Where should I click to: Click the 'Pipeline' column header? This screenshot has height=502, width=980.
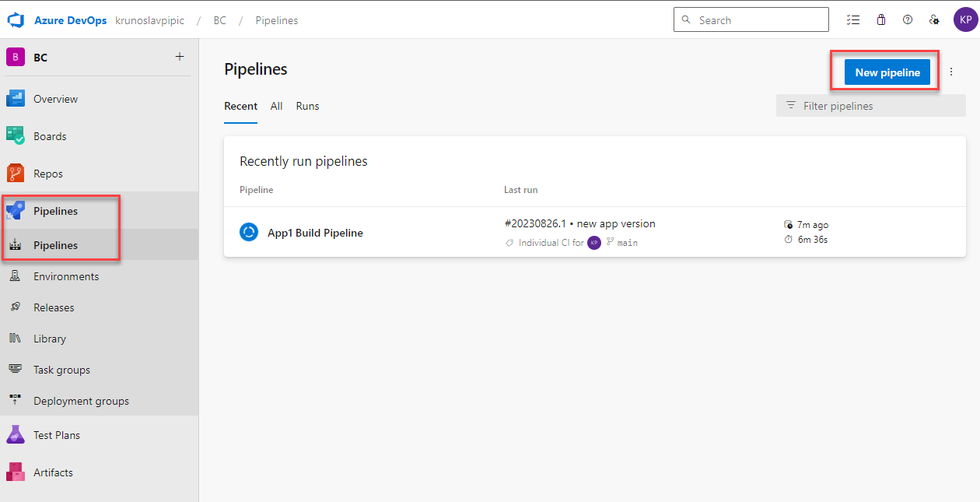(256, 189)
